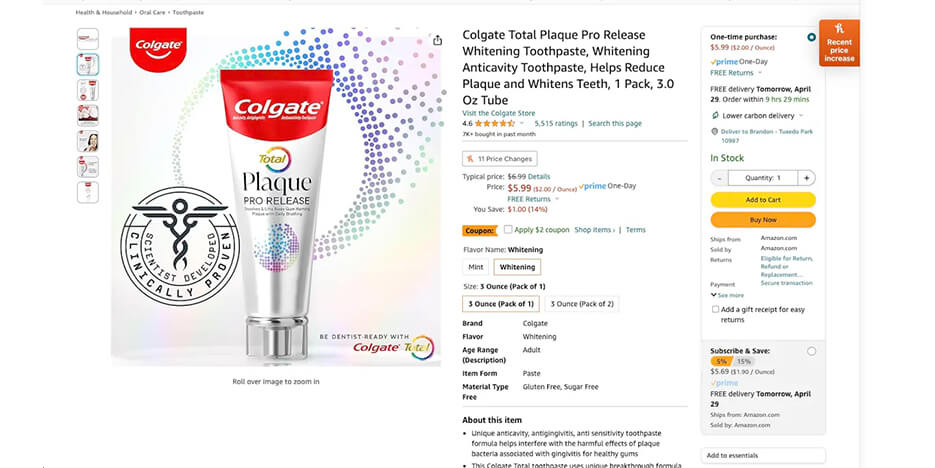This screenshot has height=468, width=935.
Task: Open the Honey 11 Price Changes badge
Action: click(500, 159)
